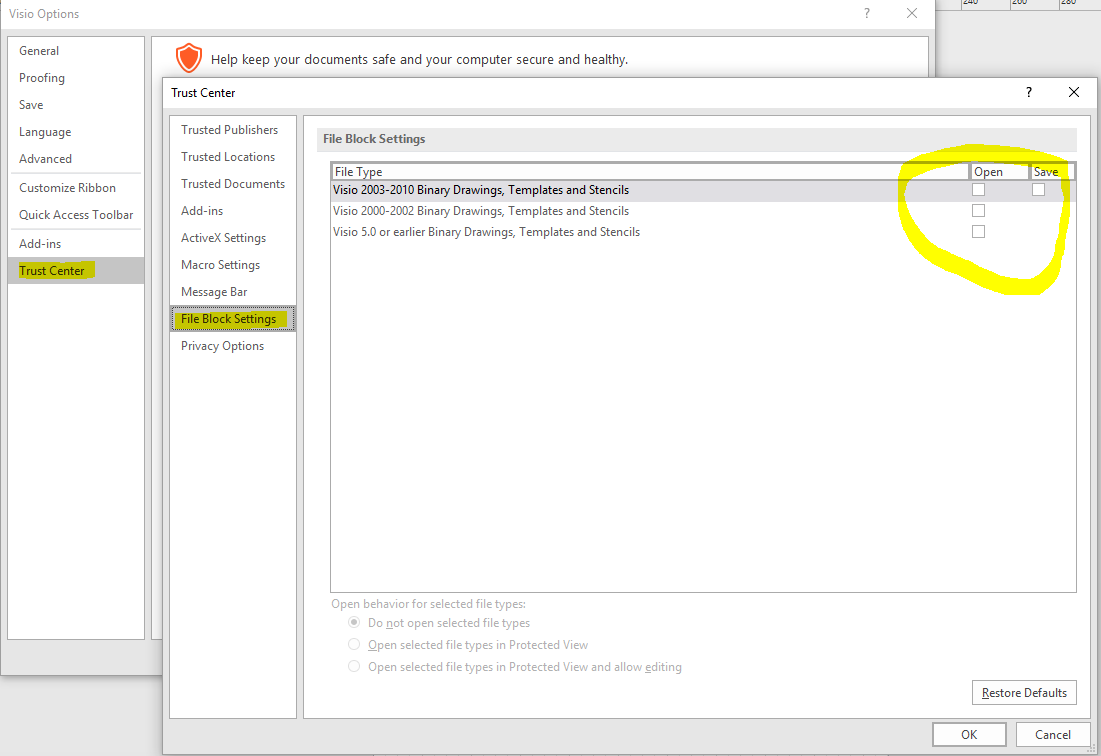Go to Advanced in Visio Options
The width and height of the screenshot is (1101, 756).
point(76,159)
